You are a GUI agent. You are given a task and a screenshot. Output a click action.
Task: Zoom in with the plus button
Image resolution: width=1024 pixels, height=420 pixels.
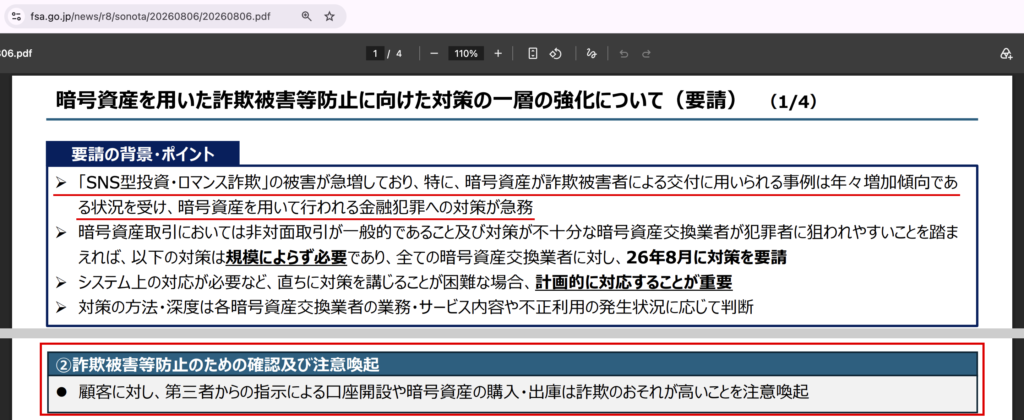(x=498, y=54)
